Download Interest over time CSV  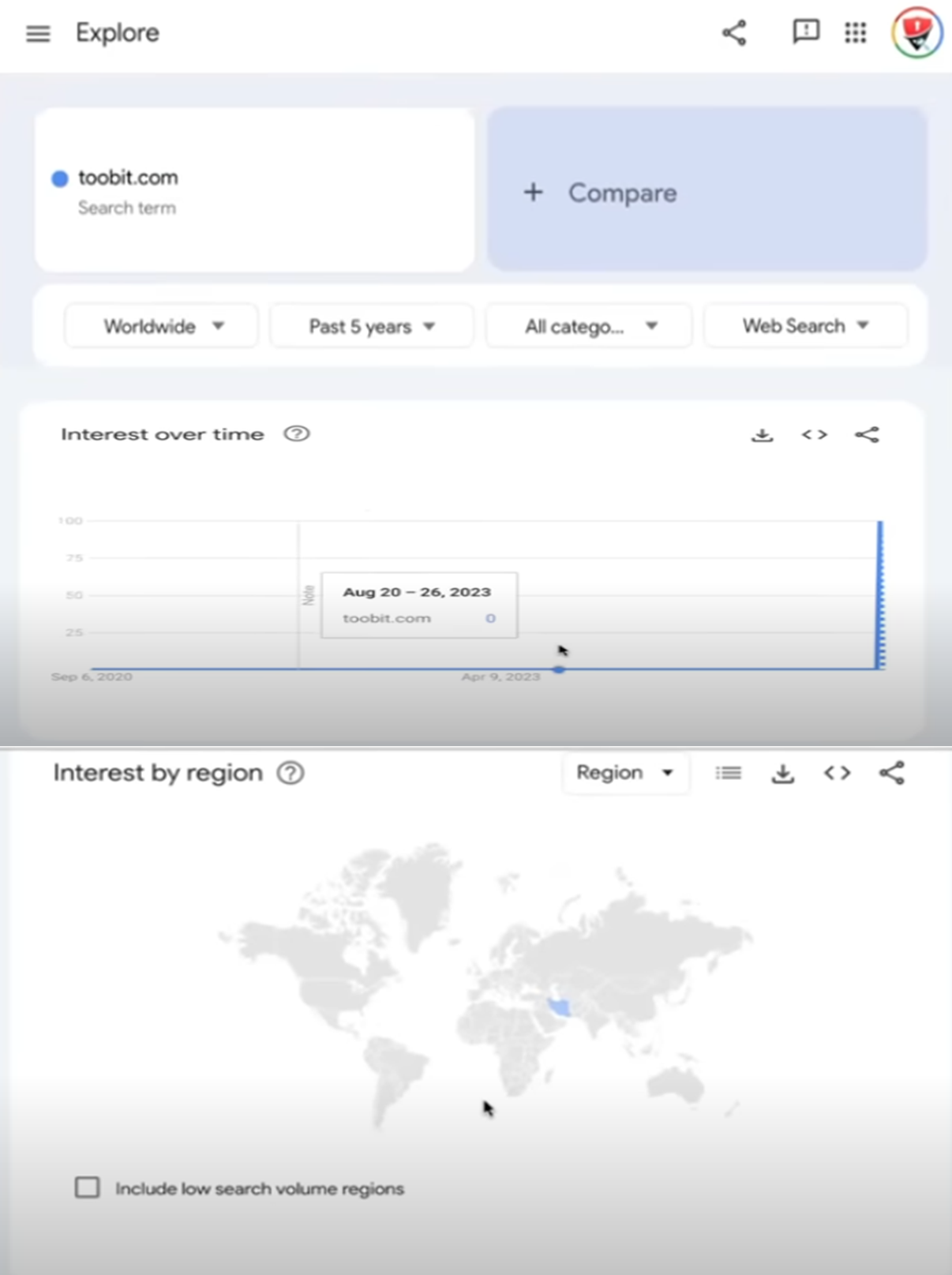(x=762, y=435)
